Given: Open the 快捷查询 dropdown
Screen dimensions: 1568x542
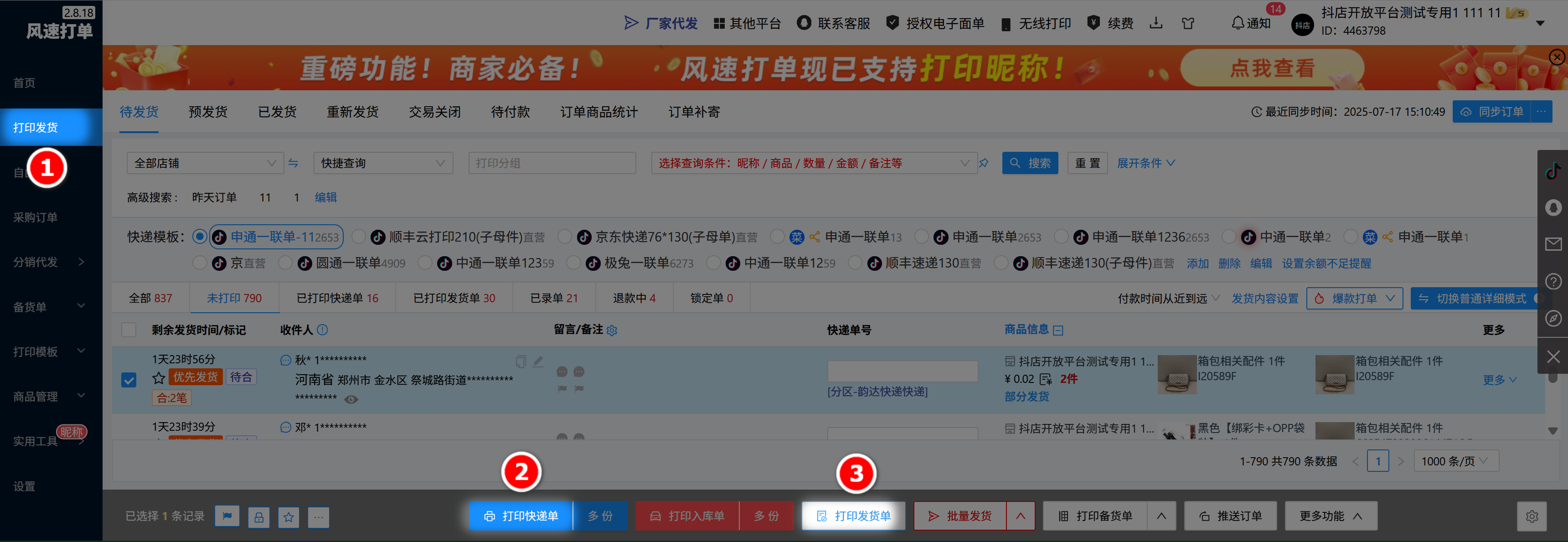Looking at the screenshot, I should 383,163.
